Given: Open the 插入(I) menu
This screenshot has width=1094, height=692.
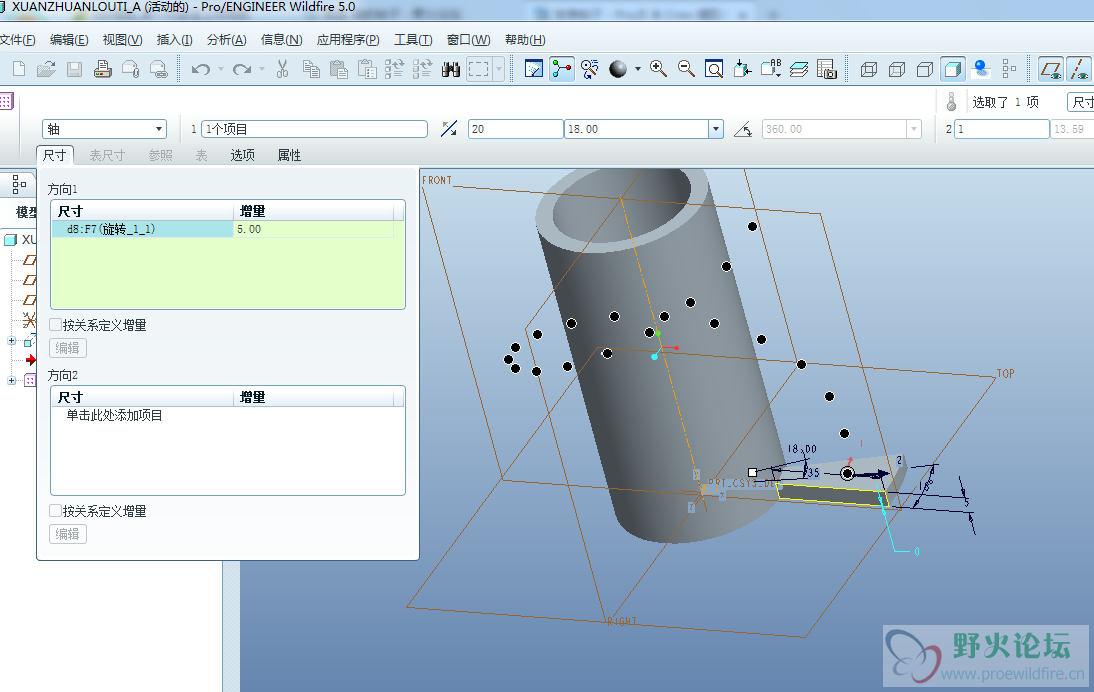Looking at the screenshot, I should point(174,40).
